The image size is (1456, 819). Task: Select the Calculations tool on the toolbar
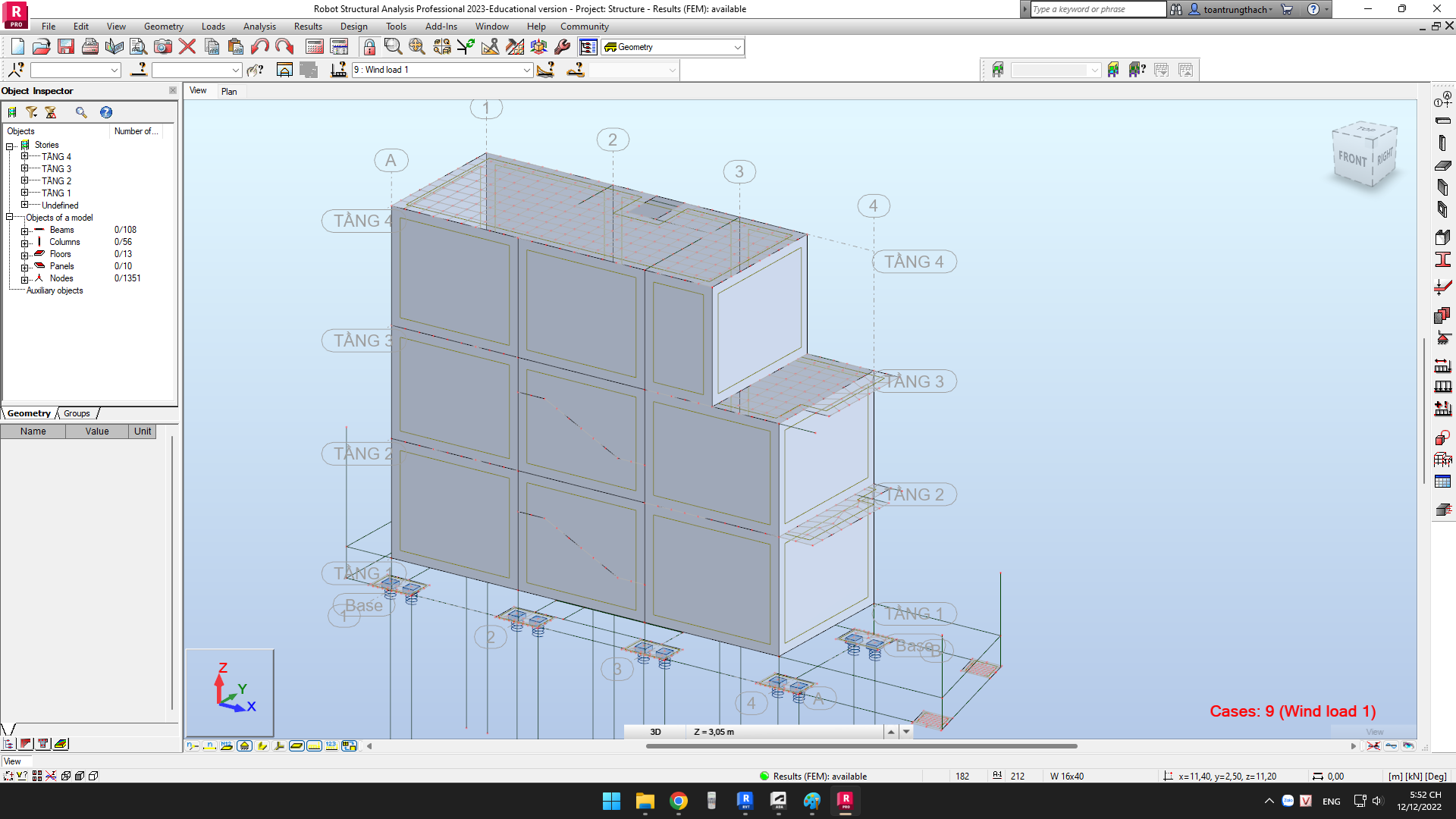tap(316, 46)
